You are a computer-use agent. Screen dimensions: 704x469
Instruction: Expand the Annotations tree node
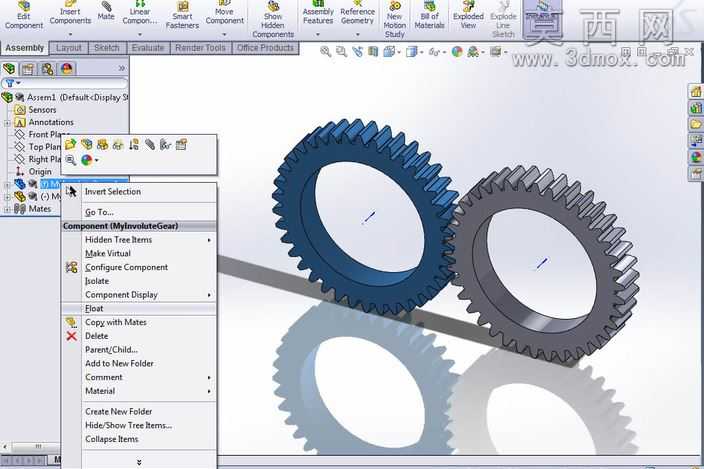7,123
